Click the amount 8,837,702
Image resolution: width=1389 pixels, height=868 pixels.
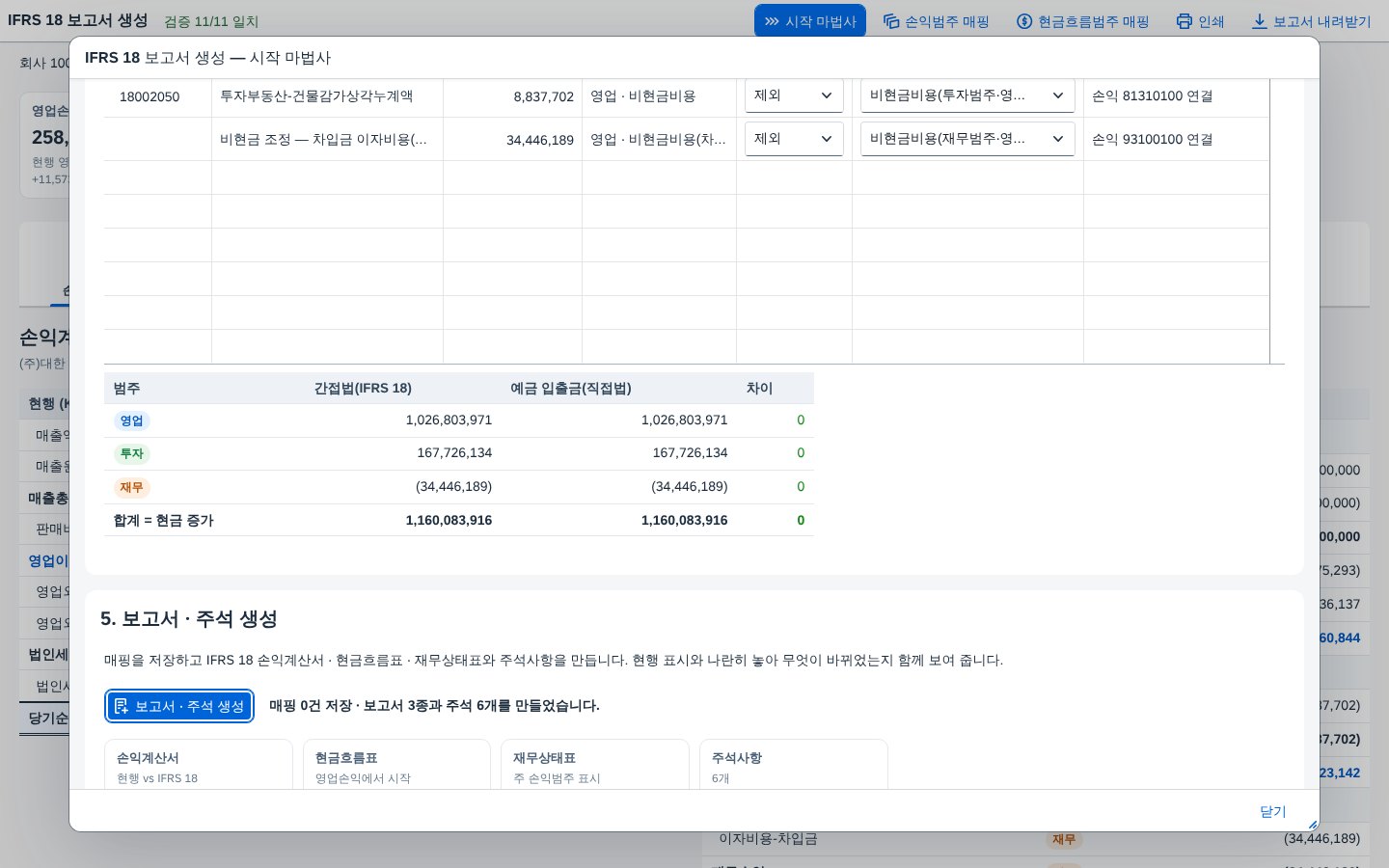tap(544, 96)
